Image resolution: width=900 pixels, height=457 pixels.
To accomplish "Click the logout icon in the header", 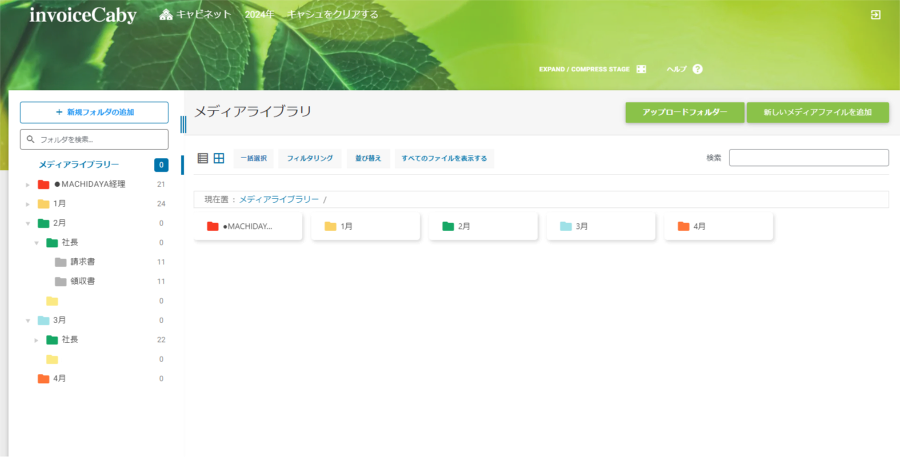I will point(876,15).
